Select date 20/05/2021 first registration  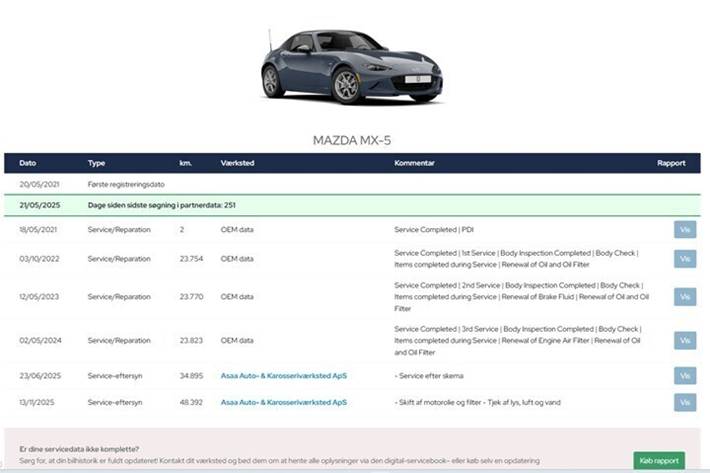tap(39, 184)
